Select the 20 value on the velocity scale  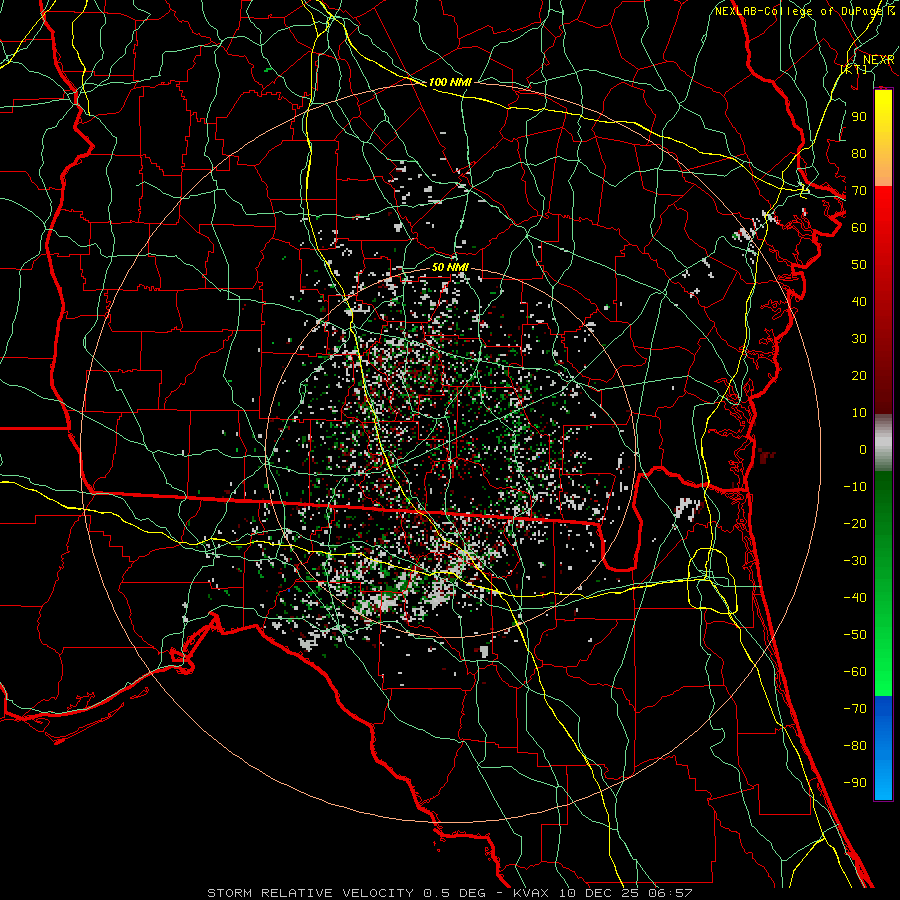tap(859, 375)
